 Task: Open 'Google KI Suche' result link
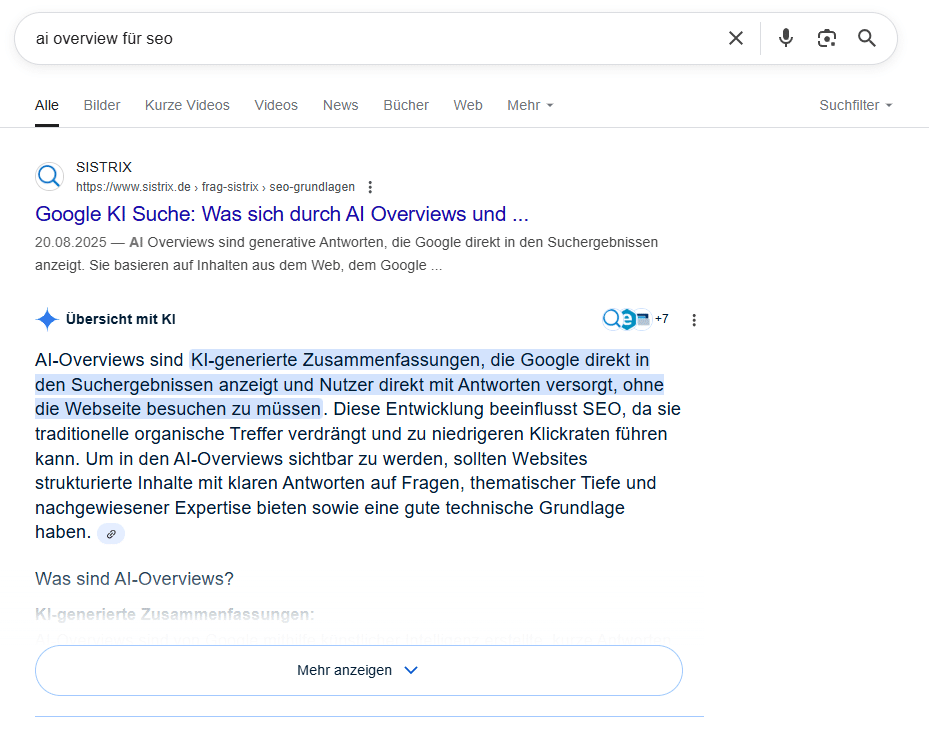point(281,214)
